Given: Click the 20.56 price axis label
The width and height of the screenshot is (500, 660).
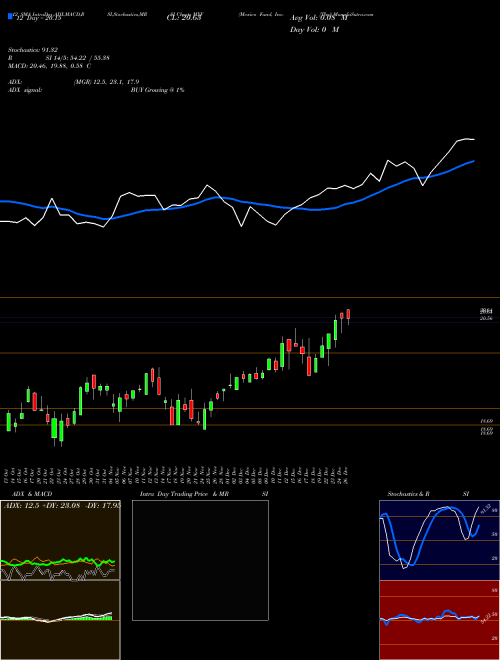Looking at the screenshot, I should point(486,319).
